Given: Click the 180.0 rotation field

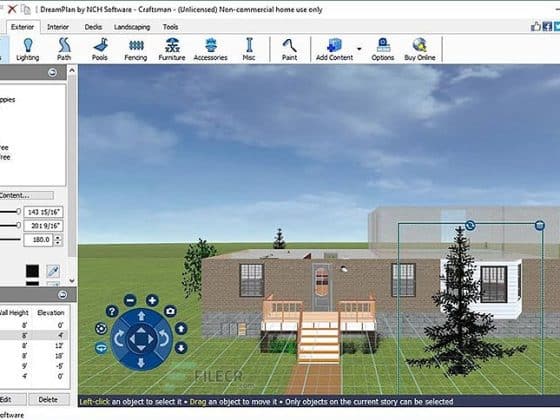Looking at the screenshot, I should tap(39, 240).
